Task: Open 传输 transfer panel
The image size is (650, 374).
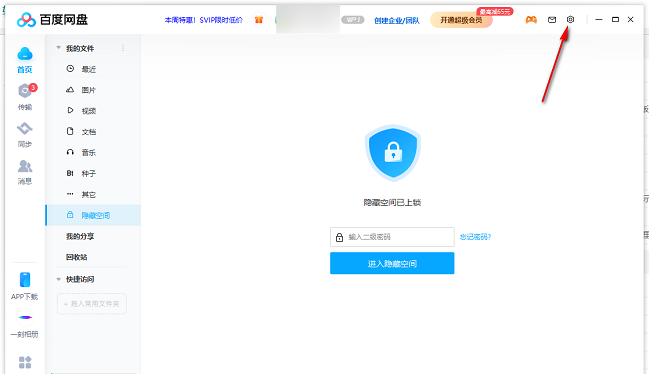Action: 25,97
